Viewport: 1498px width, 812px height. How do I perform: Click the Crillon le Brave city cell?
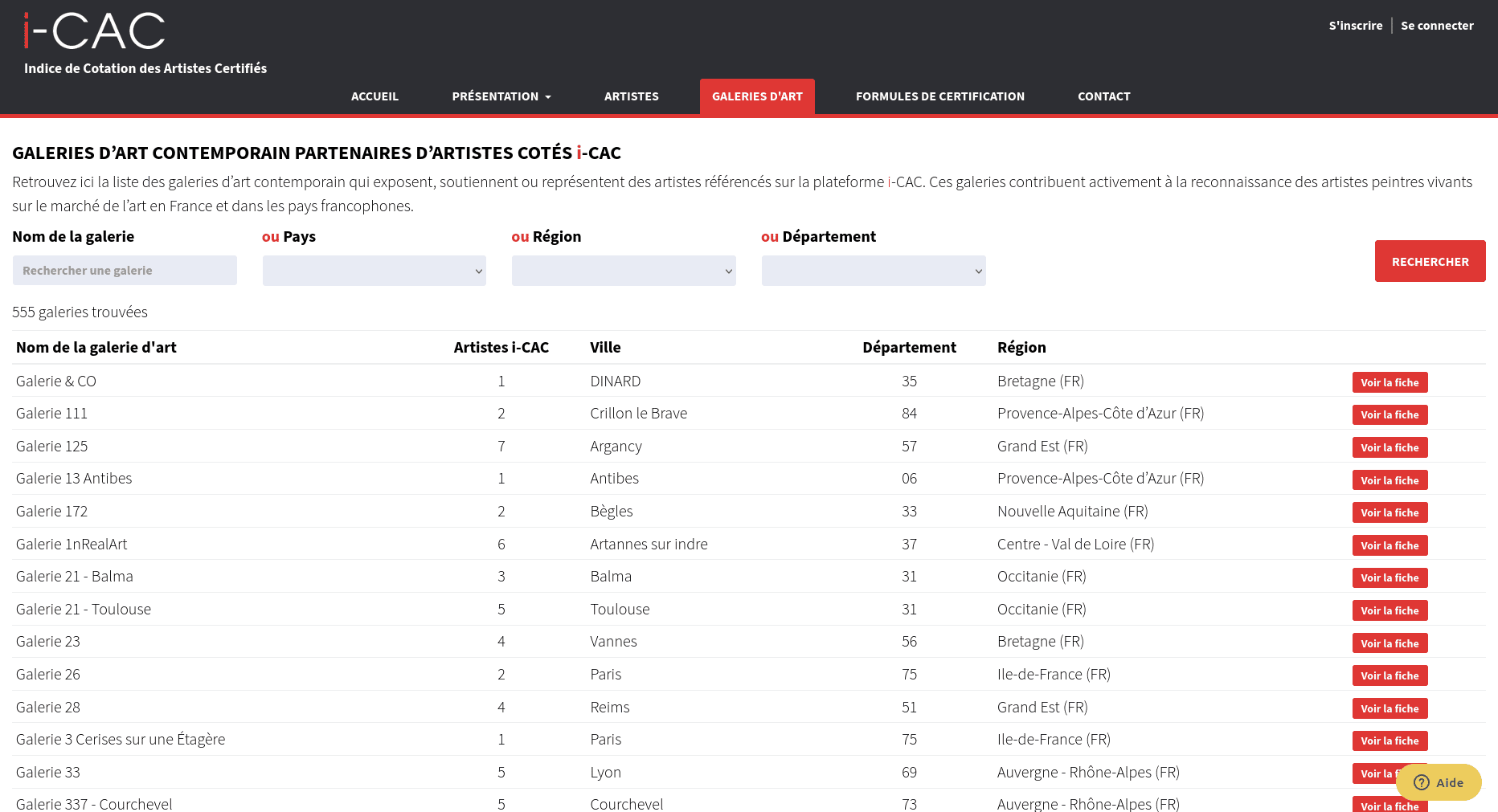click(639, 413)
